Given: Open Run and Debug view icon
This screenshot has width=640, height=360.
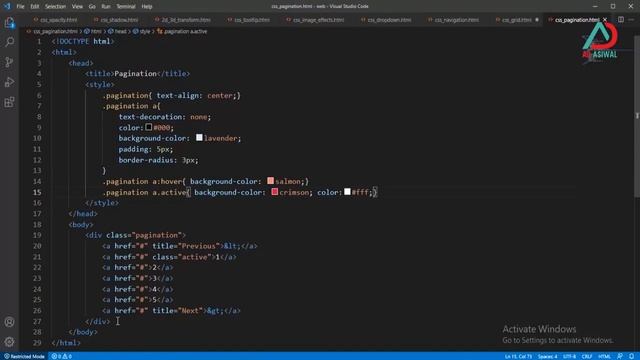Looking at the screenshot, I should (x=9, y=82).
